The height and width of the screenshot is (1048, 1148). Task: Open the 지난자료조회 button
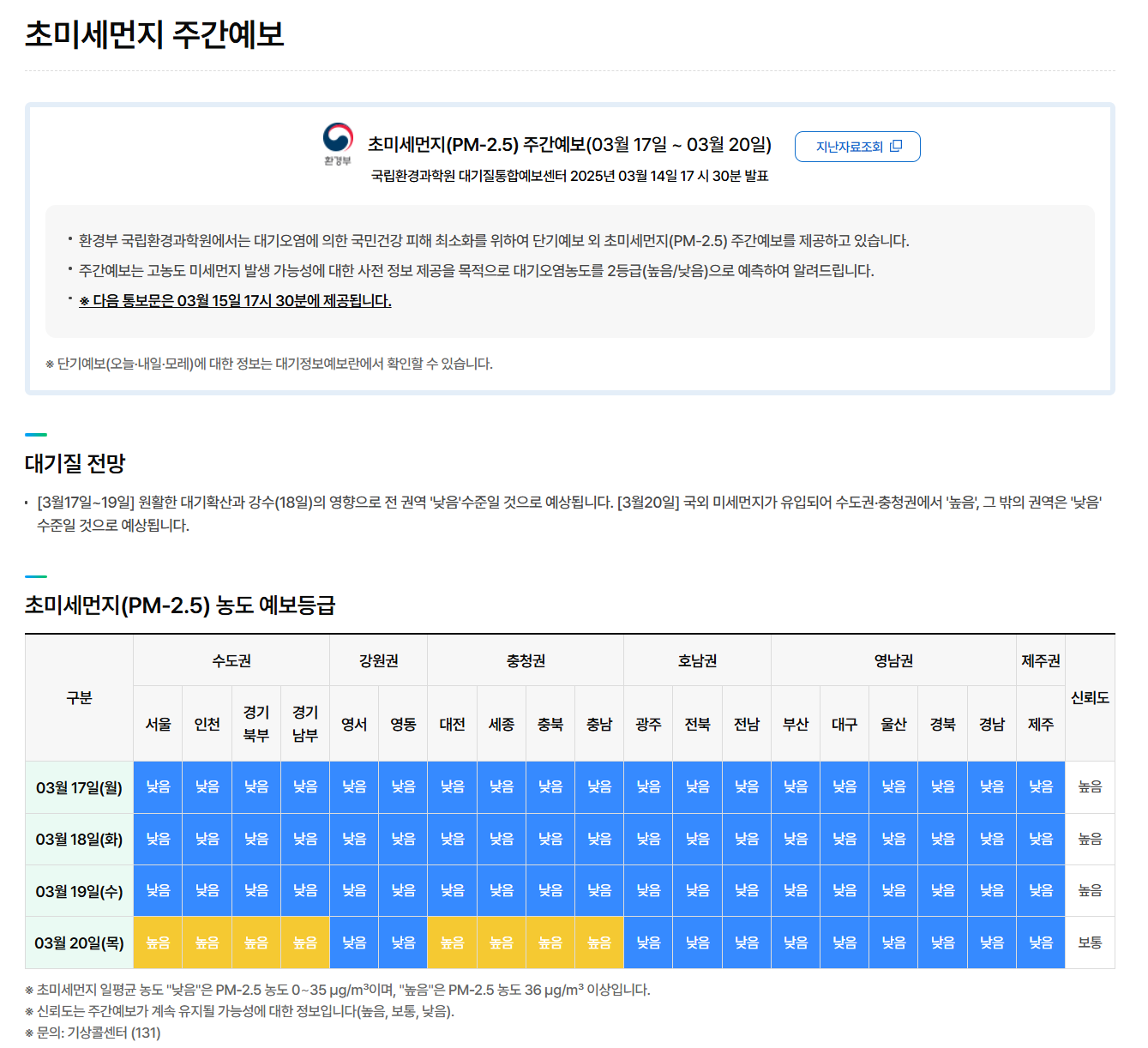coord(856,146)
